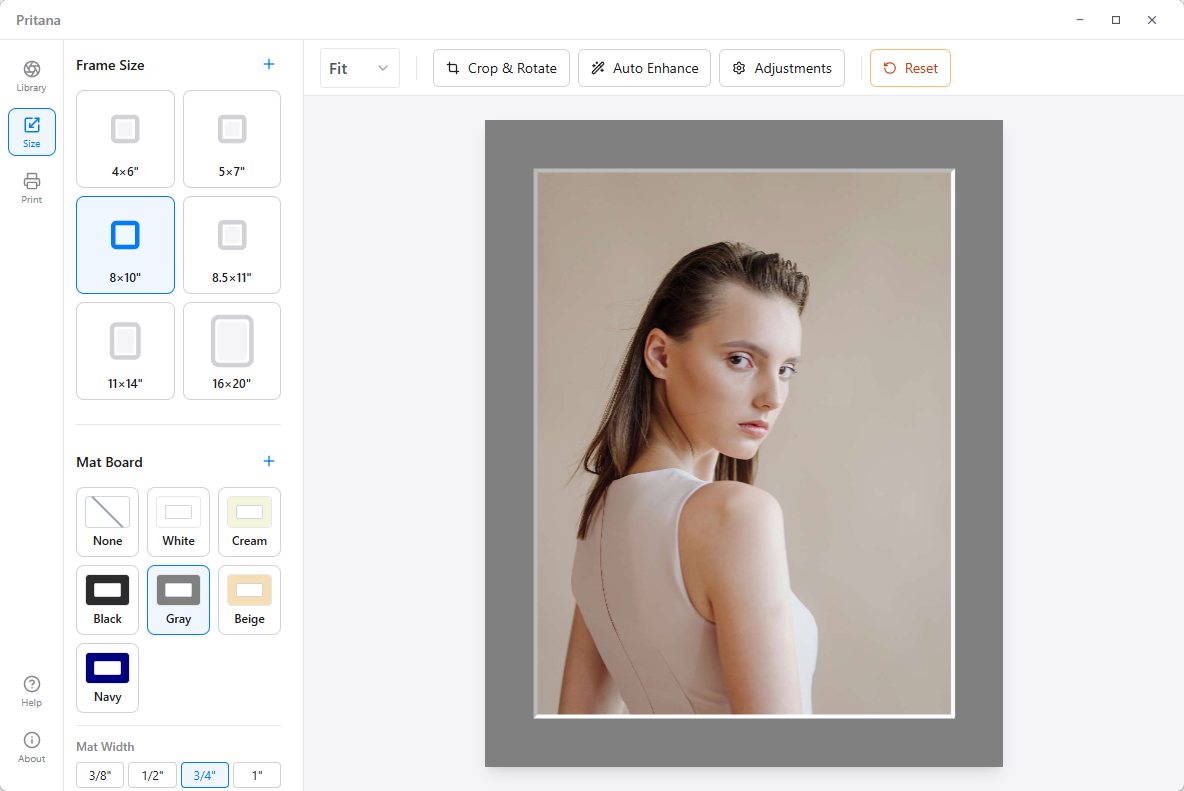Choose the 16×20" frame size icon
The image size is (1184, 791).
[232, 342]
